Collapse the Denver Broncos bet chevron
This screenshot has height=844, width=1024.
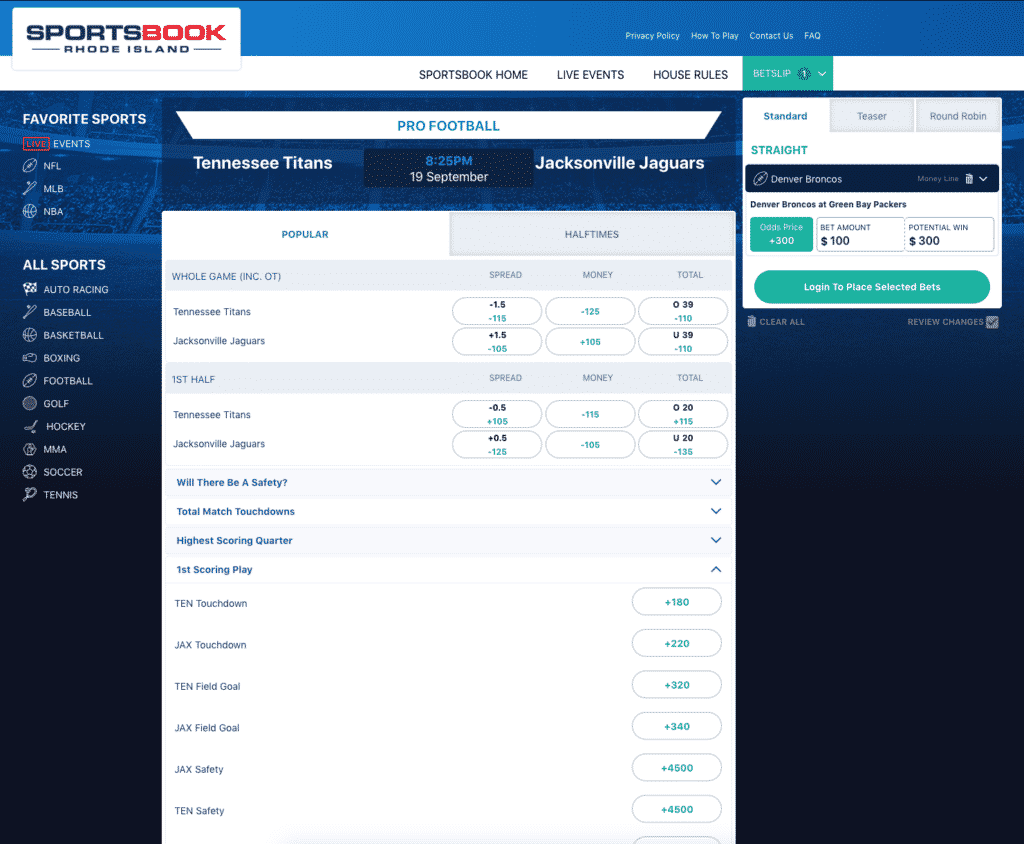[984, 179]
